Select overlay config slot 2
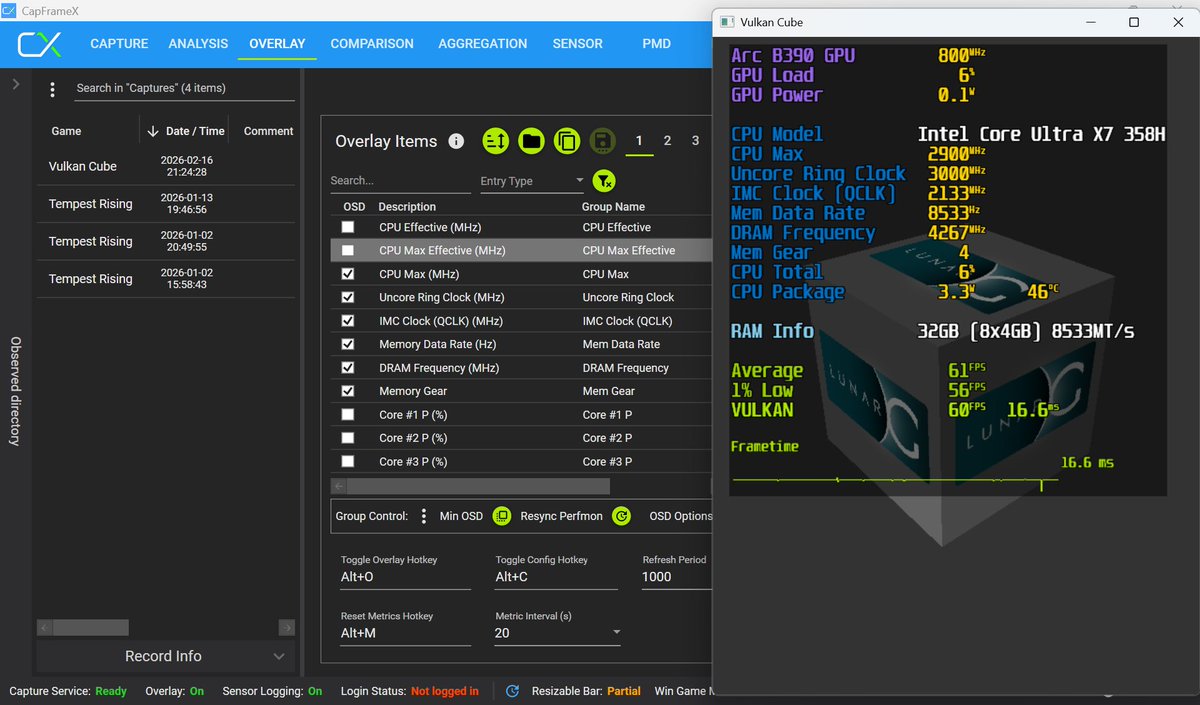Screen dimensions: 1200x705 [667, 141]
